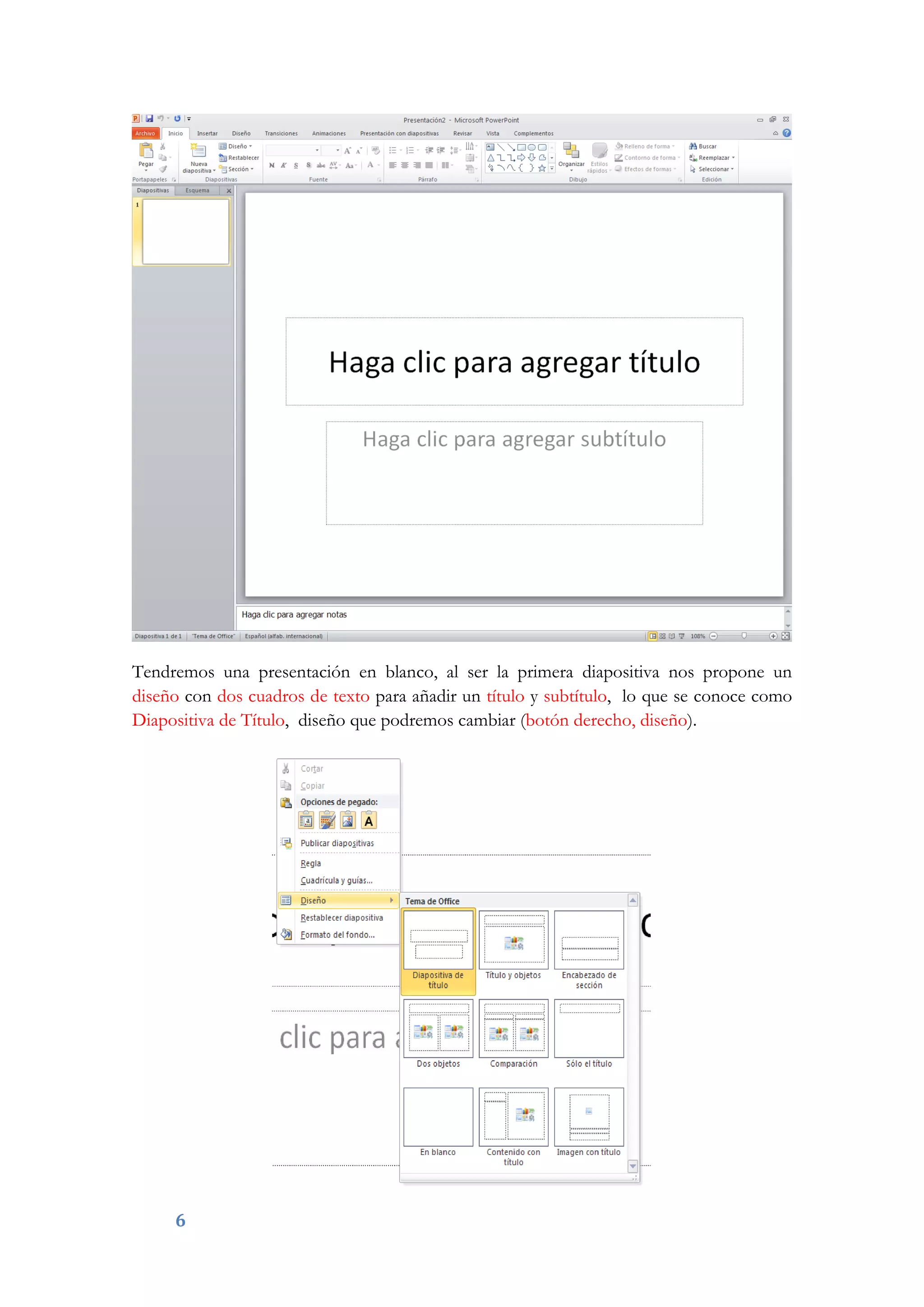Image resolution: width=924 pixels, height=1307 pixels.
Task: Switch to the Esquema pane tab
Action: pos(197,190)
